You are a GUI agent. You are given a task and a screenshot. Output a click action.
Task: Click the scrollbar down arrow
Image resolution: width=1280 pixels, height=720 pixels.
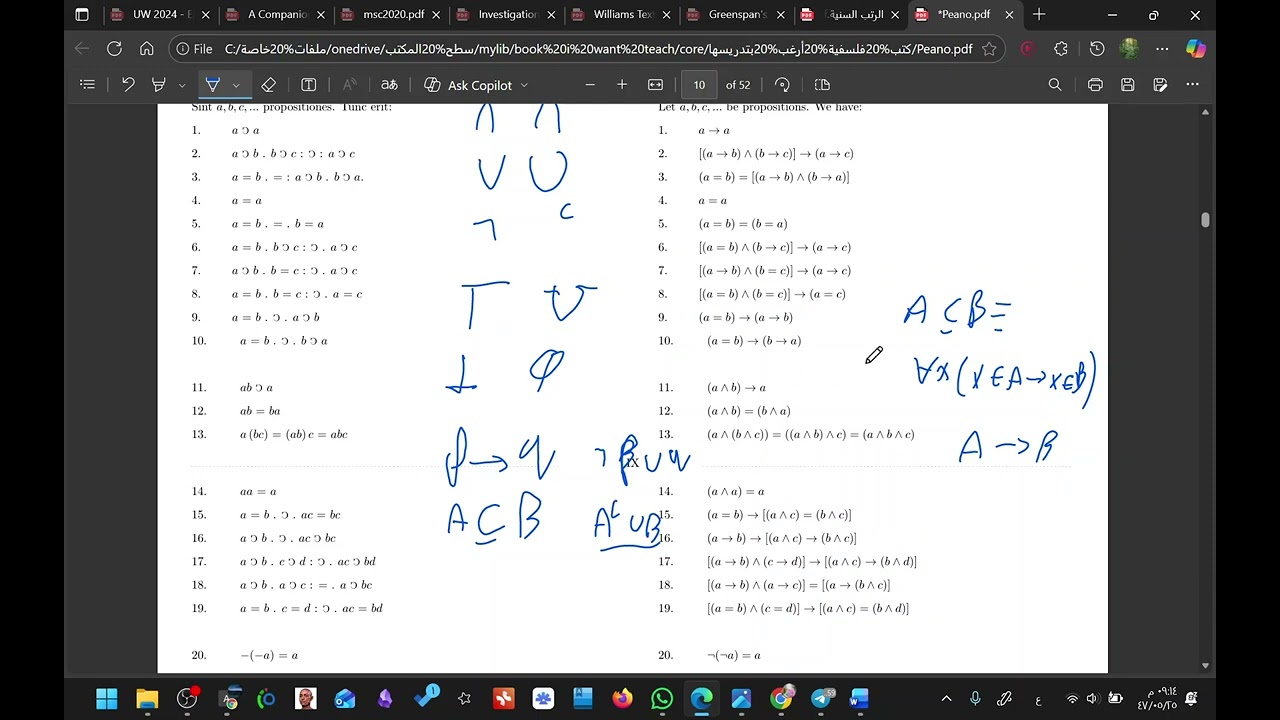tap(1205, 665)
